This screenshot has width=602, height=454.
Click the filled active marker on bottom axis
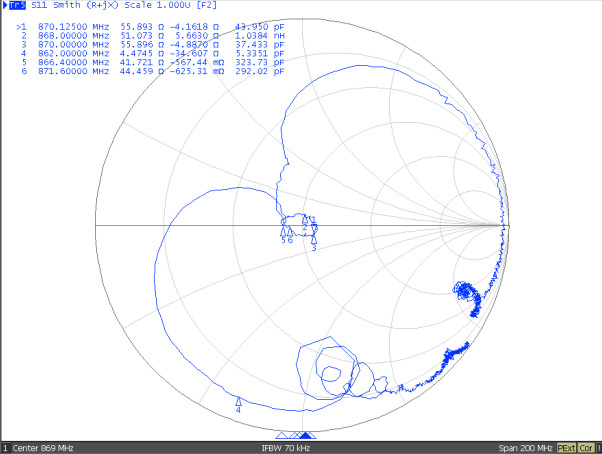[x=307, y=435]
